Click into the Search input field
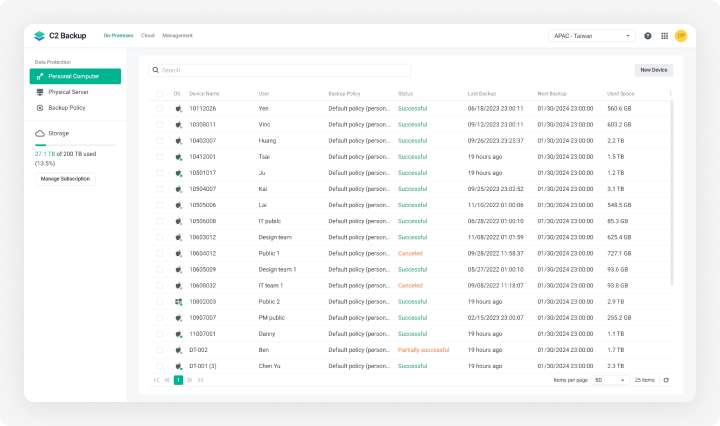Viewport: 720px width, 426px height. tap(280, 71)
